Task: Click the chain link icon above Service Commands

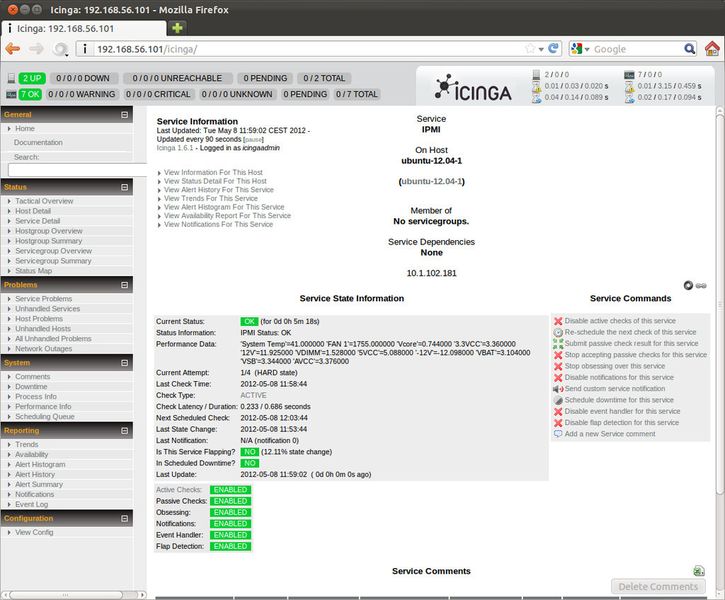Action: pos(701,286)
